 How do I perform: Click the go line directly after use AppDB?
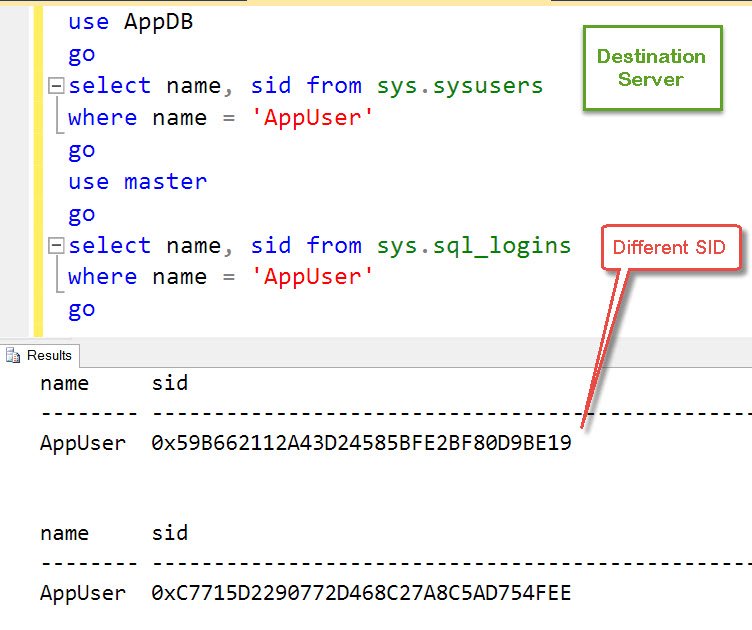tap(81, 54)
